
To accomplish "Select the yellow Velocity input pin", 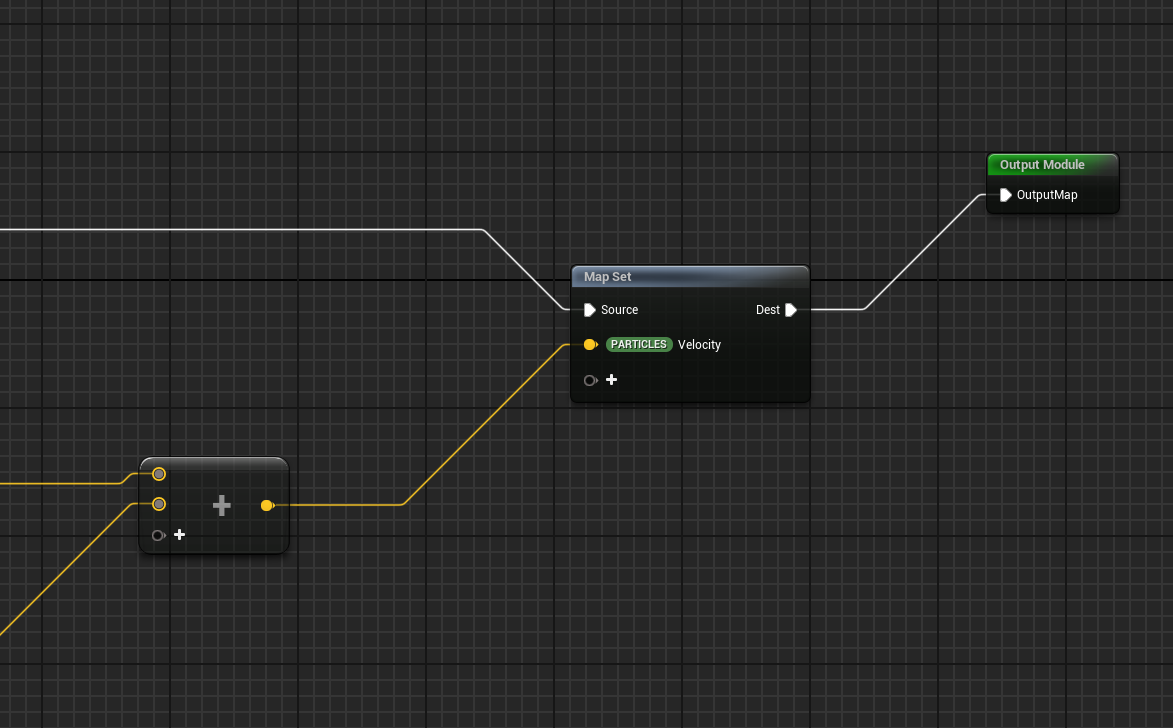I will [x=590, y=345].
